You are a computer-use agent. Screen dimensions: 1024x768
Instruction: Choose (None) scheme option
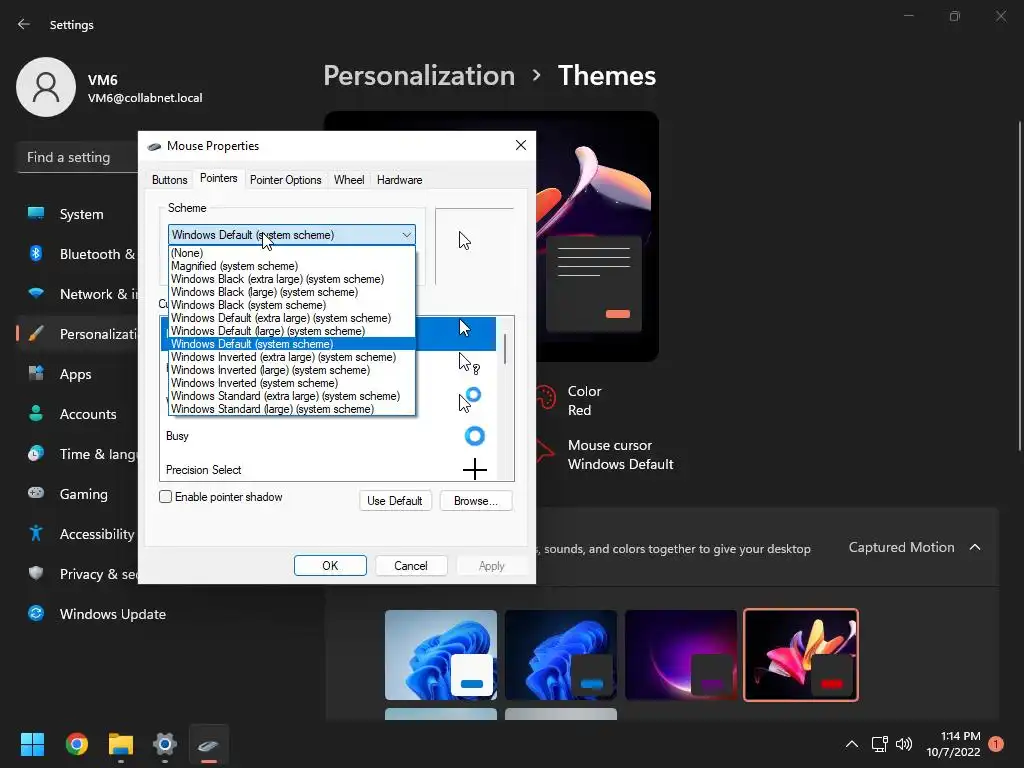pos(291,253)
